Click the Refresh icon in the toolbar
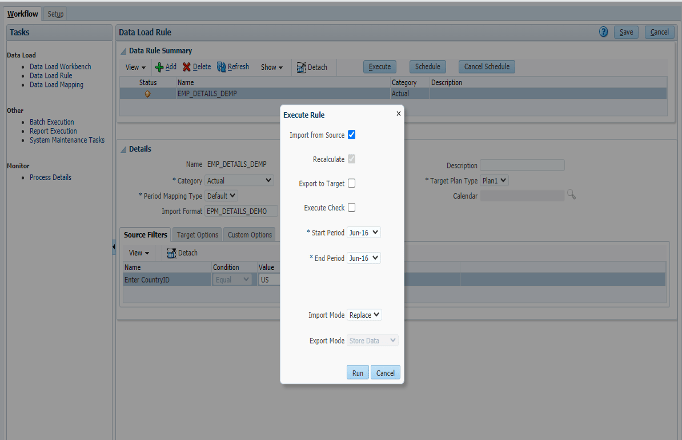This screenshot has width=682, height=440. (x=221, y=67)
